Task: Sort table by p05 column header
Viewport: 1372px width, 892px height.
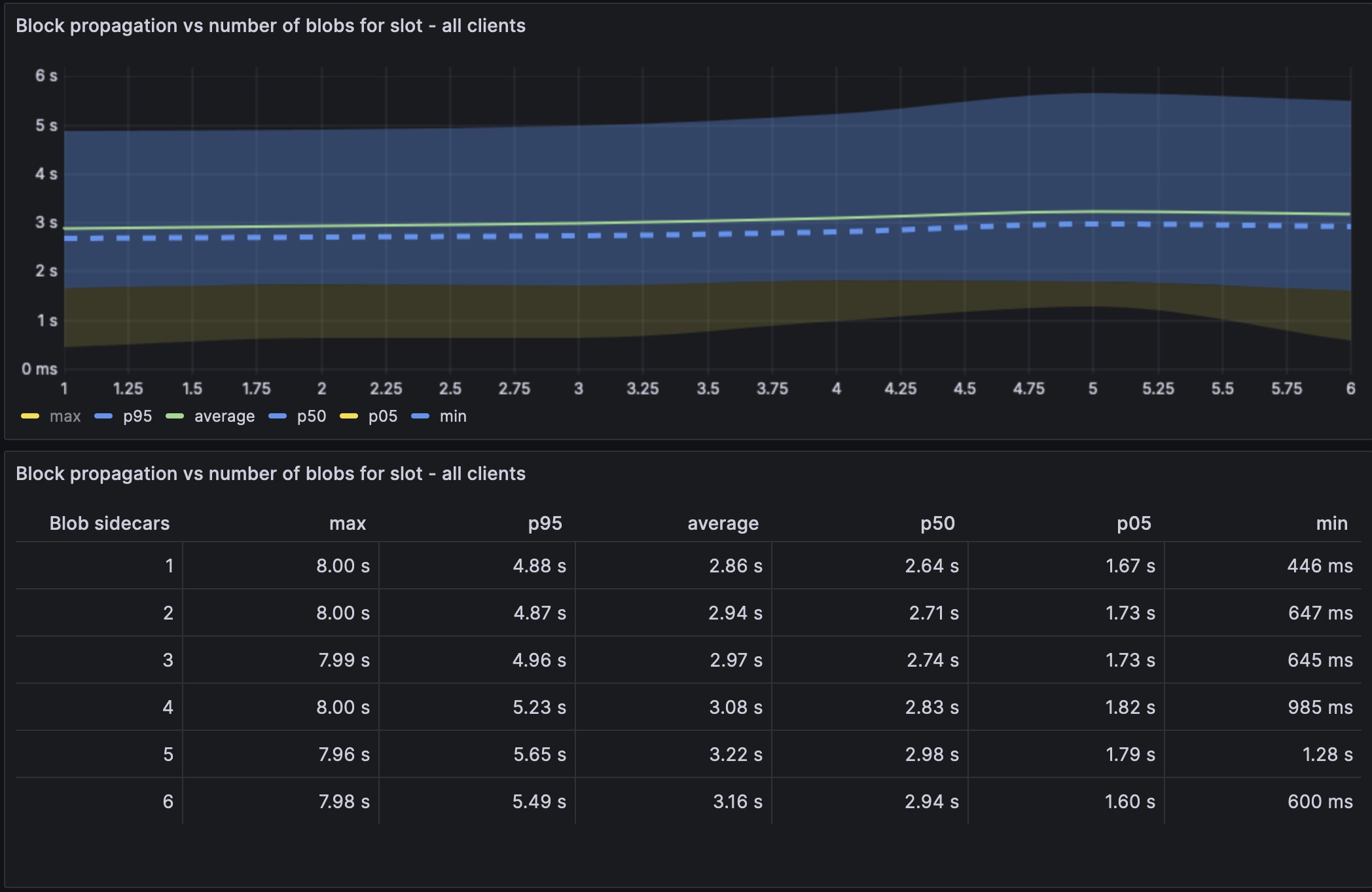Action: [1134, 523]
